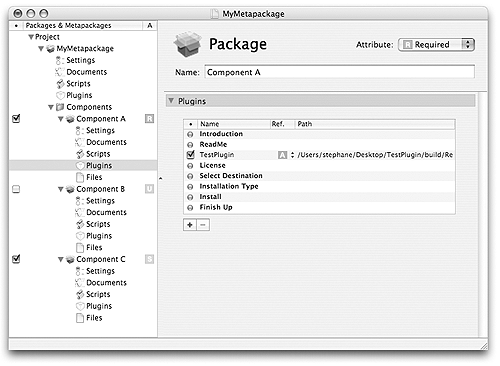Click the Components folder icon

click(x=60, y=107)
